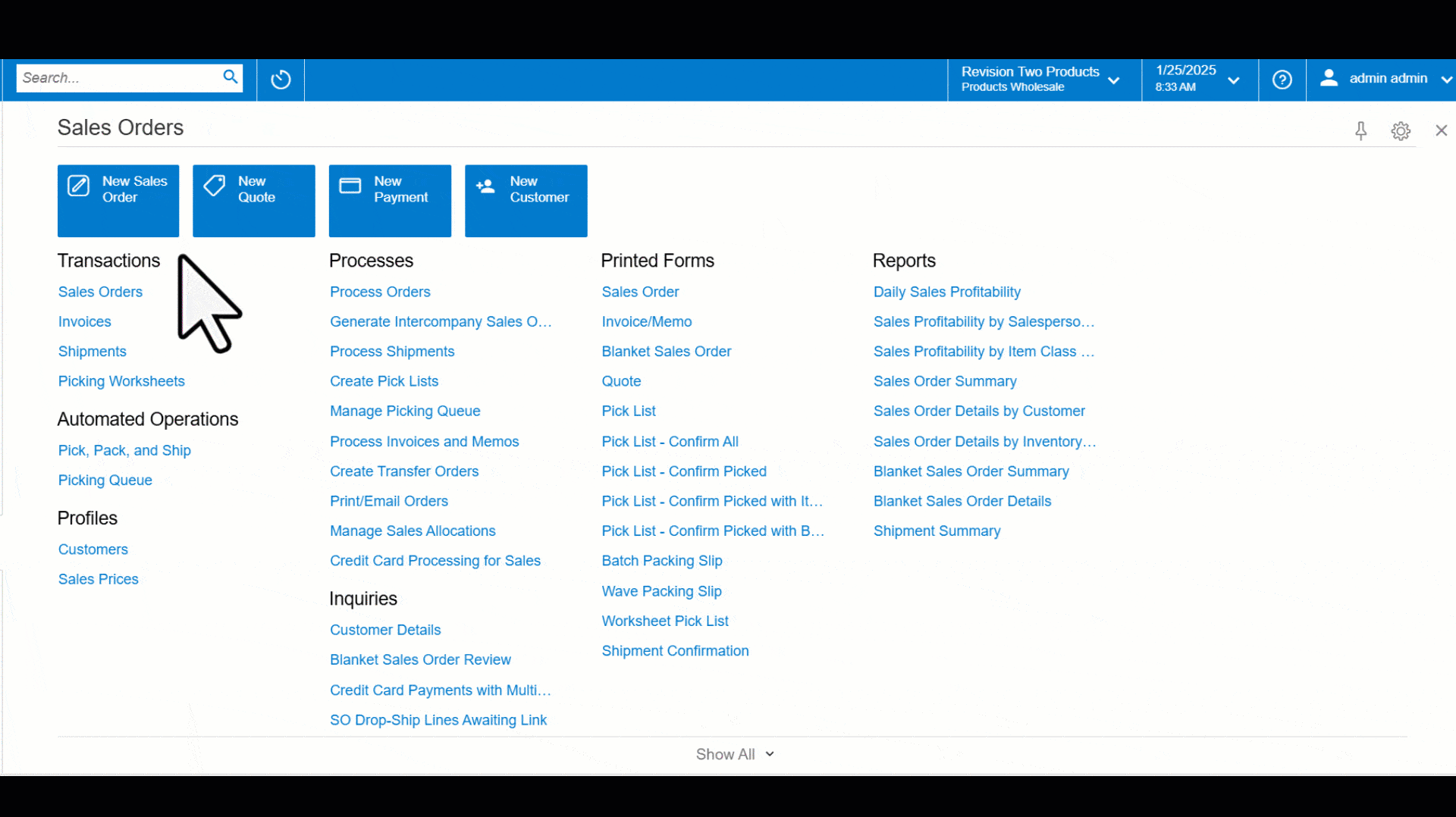1456x817 pixels.
Task: Open Sales Profitability by Item Class report
Action: click(984, 352)
